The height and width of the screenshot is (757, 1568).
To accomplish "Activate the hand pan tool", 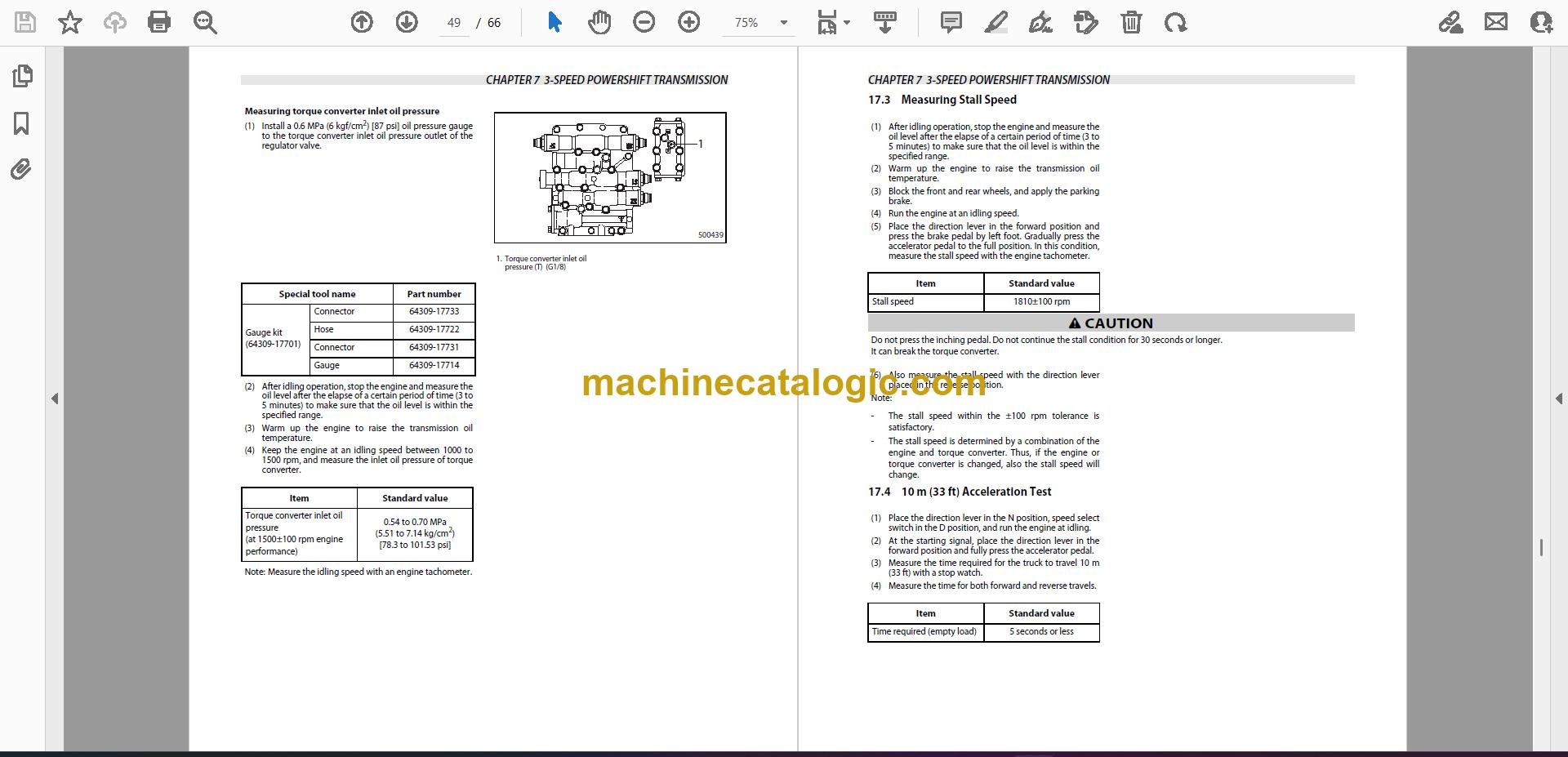I will [x=599, y=22].
